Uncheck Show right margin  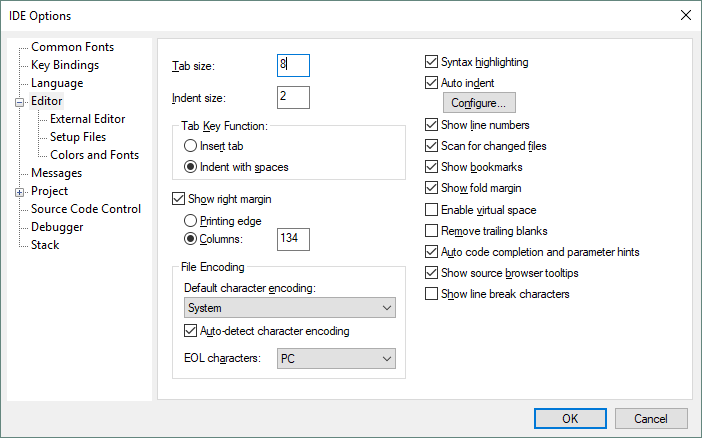(x=180, y=199)
